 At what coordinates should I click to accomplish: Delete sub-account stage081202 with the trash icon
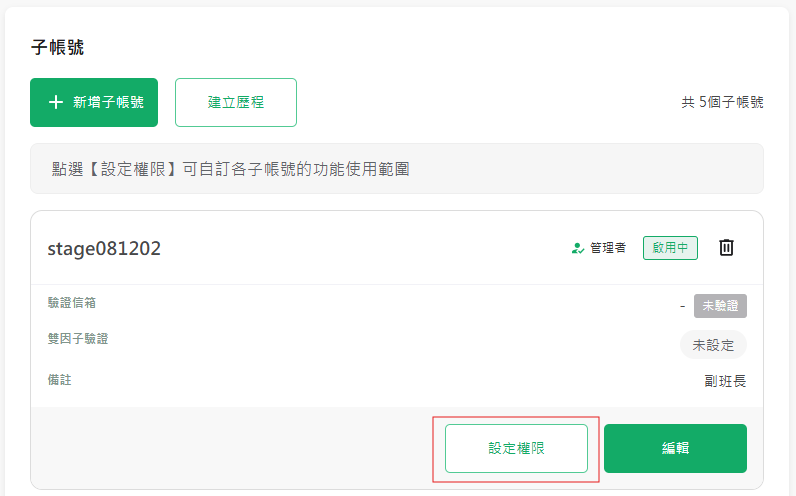point(726,247)
